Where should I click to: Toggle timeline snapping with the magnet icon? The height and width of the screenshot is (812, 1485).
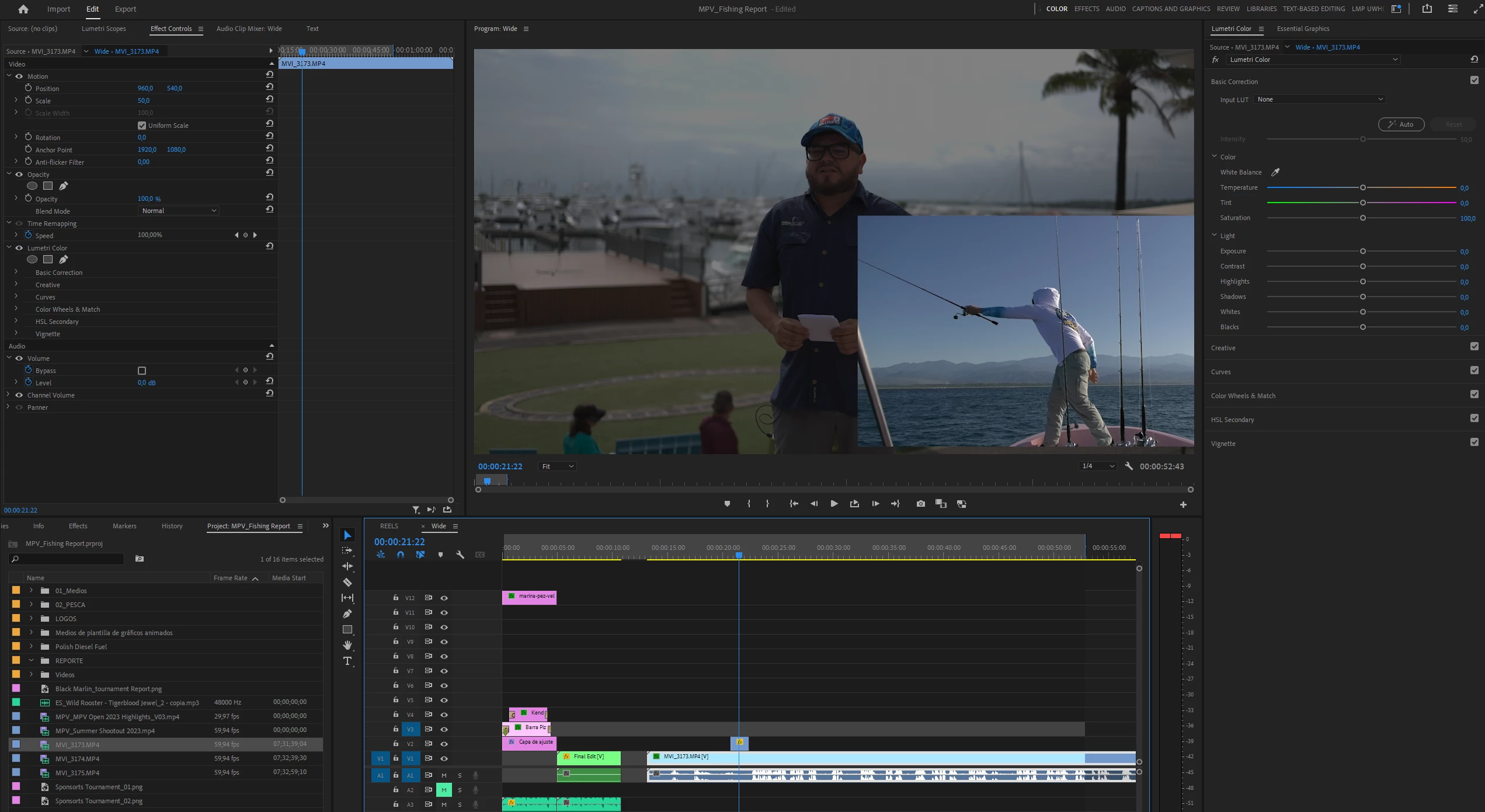click(x=401, y=555)
